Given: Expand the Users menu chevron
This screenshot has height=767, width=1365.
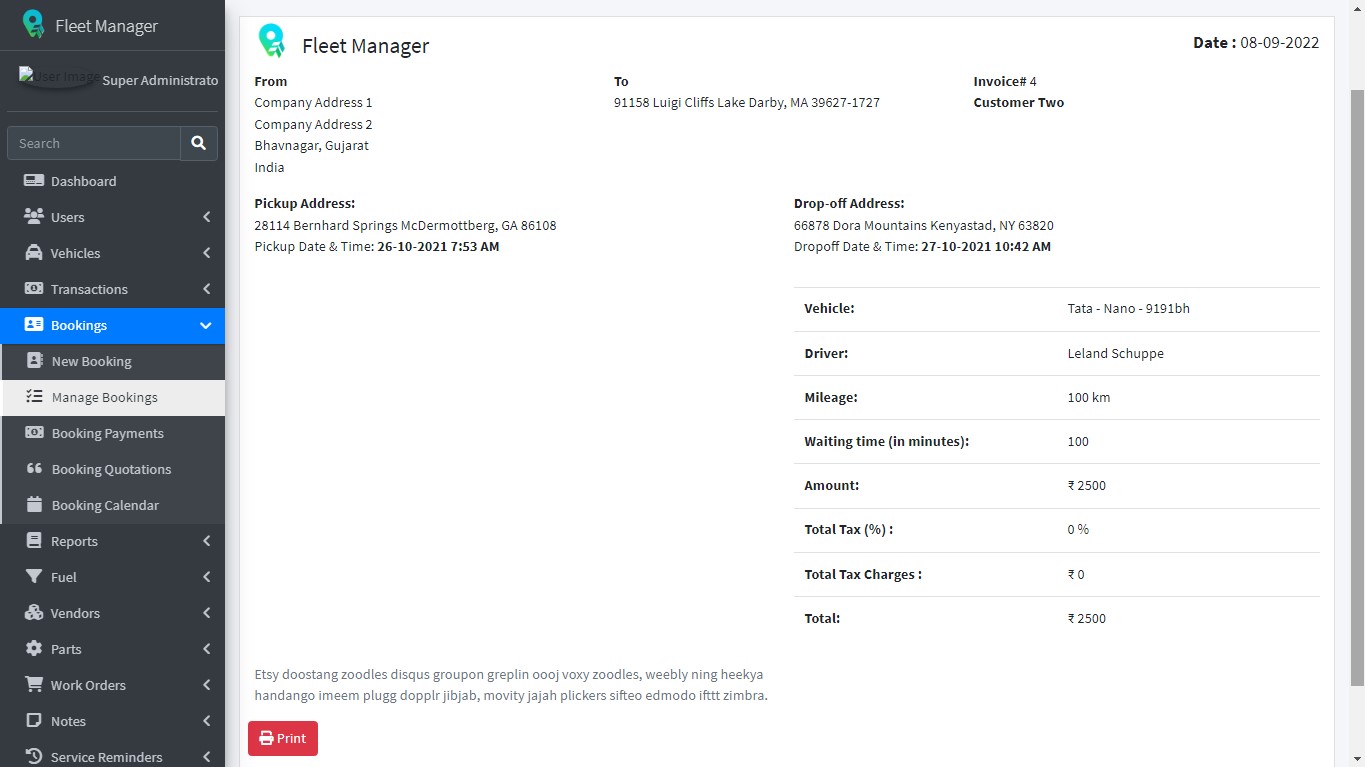Looking at the screenshot, I should [x=206, y=217].
